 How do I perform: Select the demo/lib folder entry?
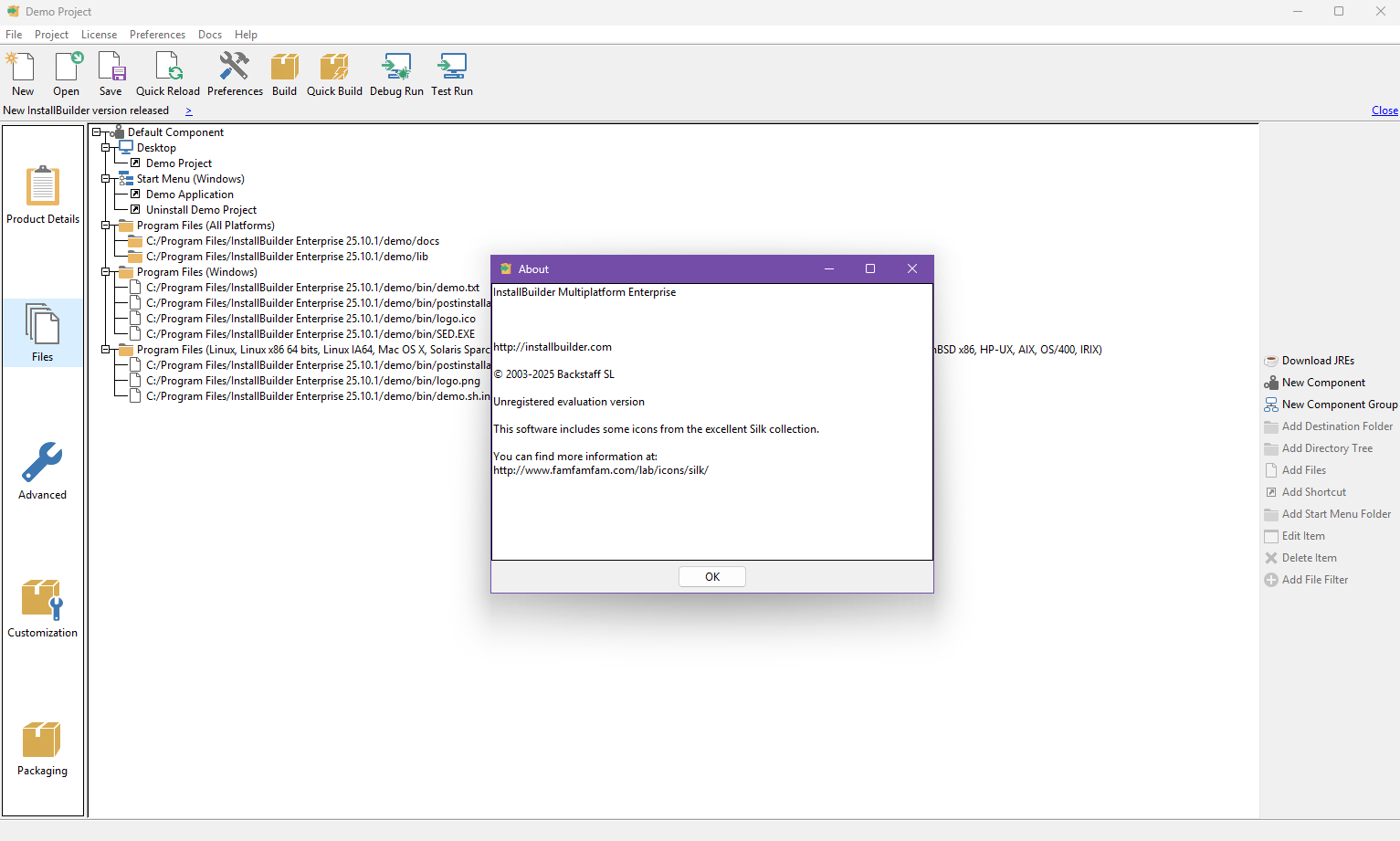tap(287, 257)
